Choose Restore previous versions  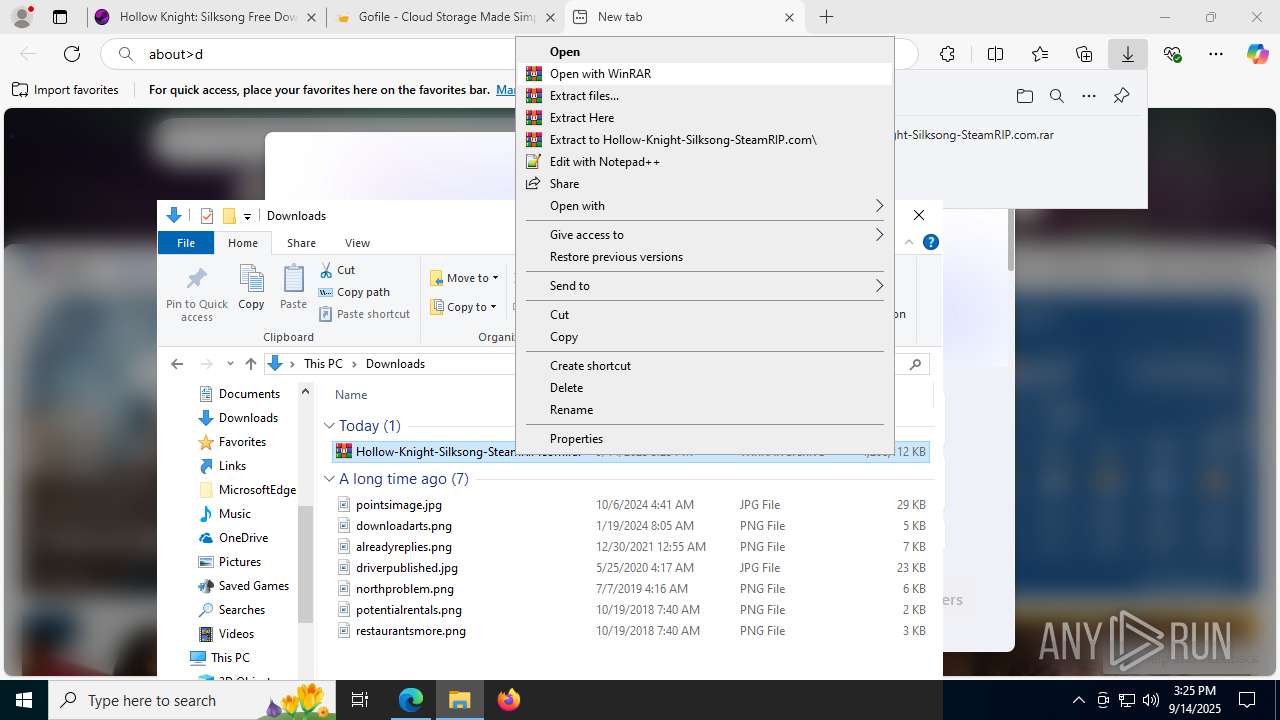point(705,256)
